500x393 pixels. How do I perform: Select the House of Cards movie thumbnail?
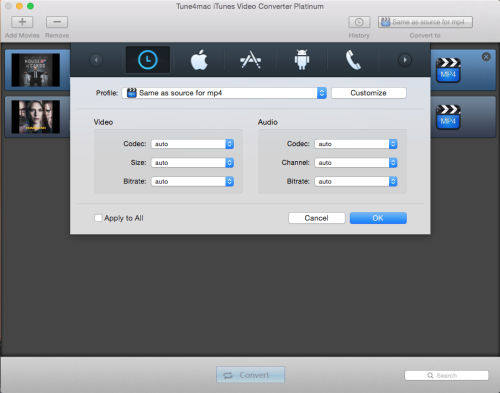(x=36, y=70)
